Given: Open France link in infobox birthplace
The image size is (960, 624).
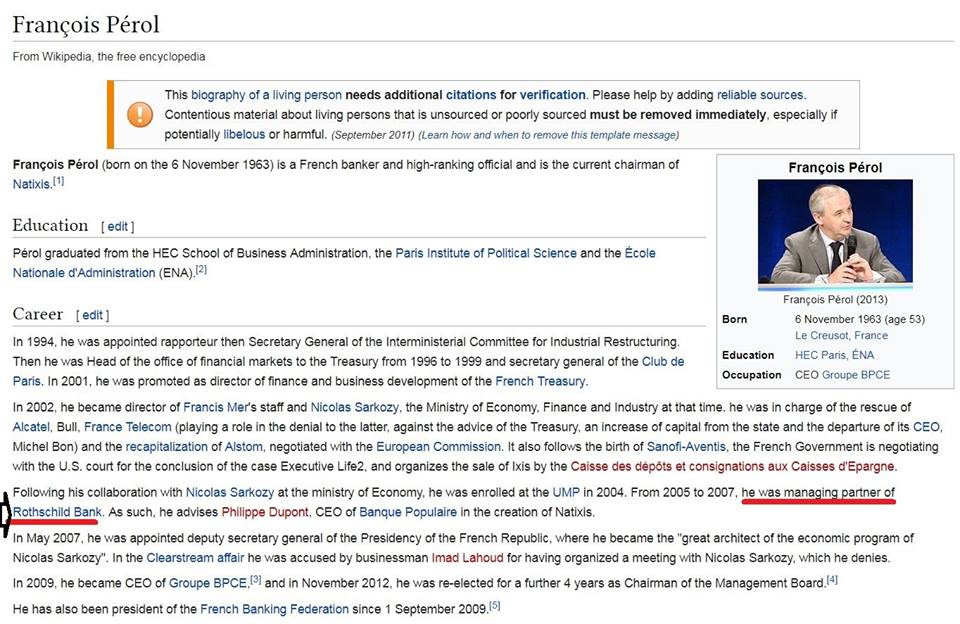Looking at the screenshot, I should click(871, 336).
